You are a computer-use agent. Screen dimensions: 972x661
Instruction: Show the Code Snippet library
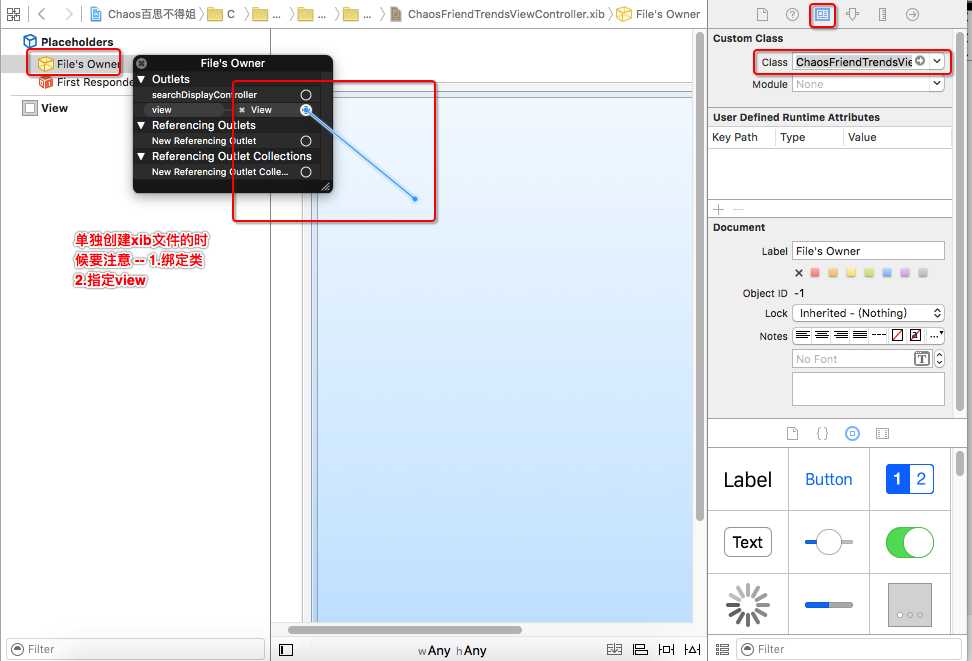tap(822, 433)
